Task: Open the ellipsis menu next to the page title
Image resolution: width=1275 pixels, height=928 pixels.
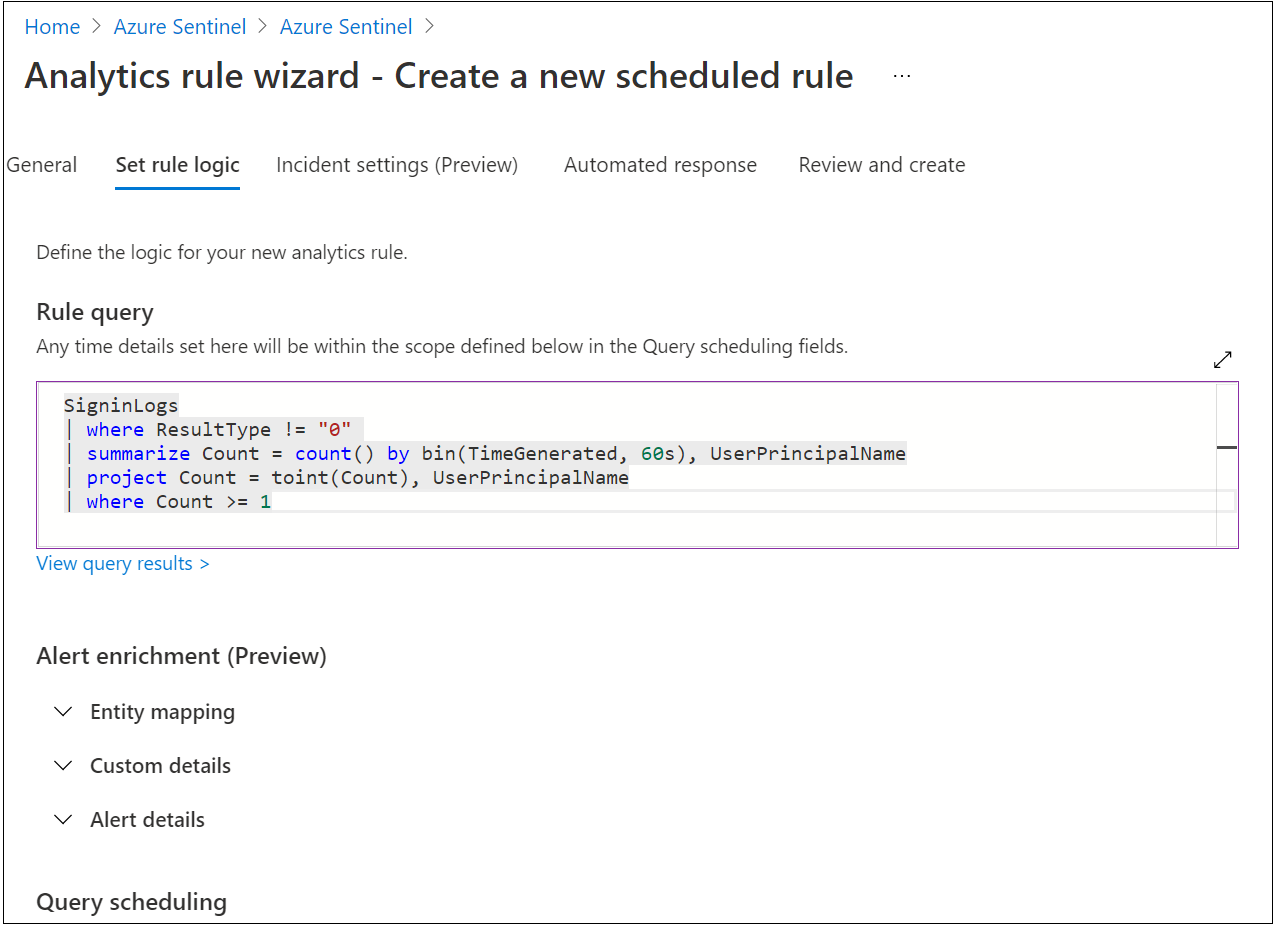Action: 901,75
